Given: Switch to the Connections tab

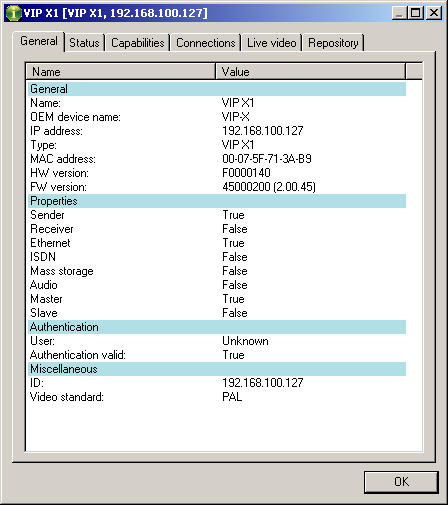Looking at the screenshot, I should (x=206, y=43).
